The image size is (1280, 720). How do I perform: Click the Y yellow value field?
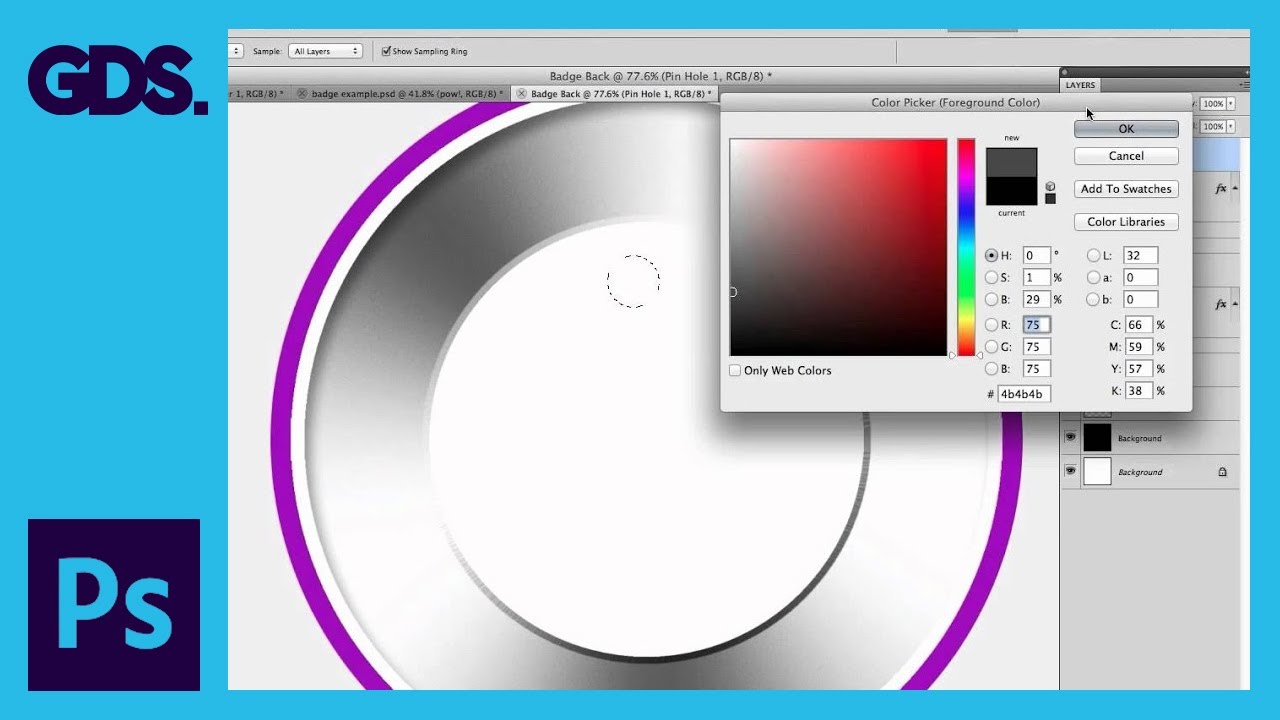(1139, 369)
